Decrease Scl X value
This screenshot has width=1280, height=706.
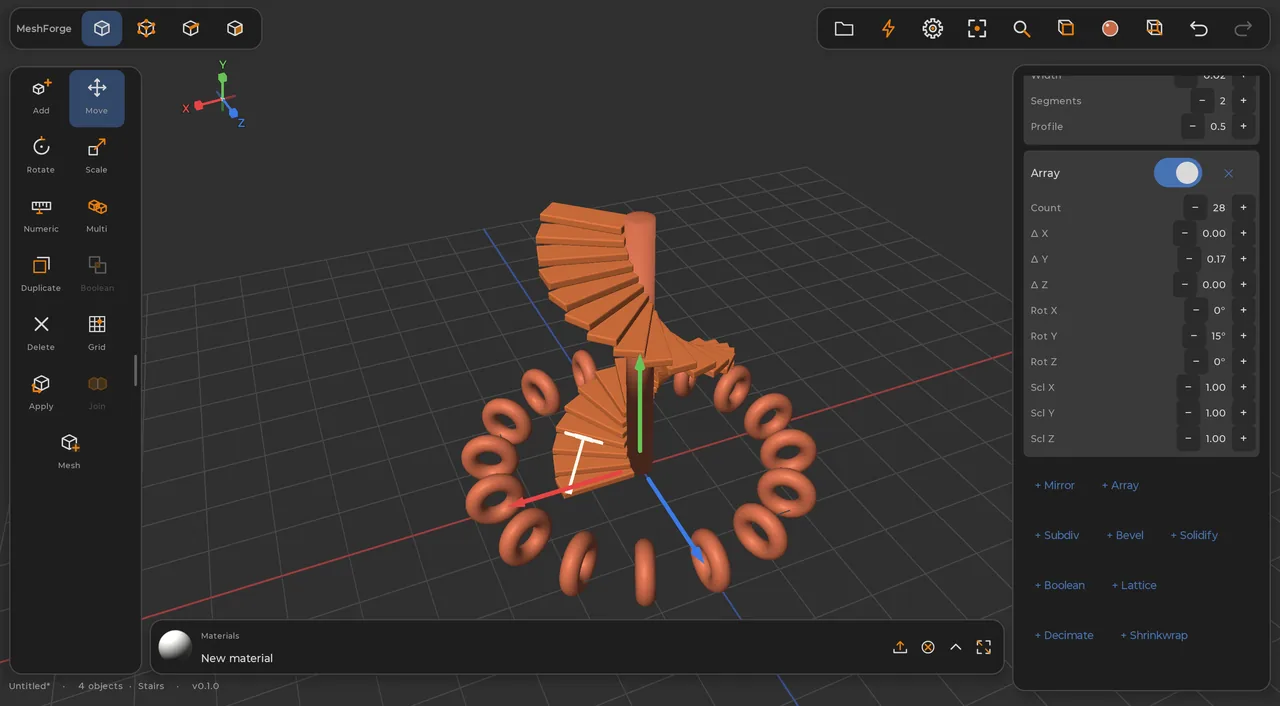pyautogui.click(x=1188, y=387)
